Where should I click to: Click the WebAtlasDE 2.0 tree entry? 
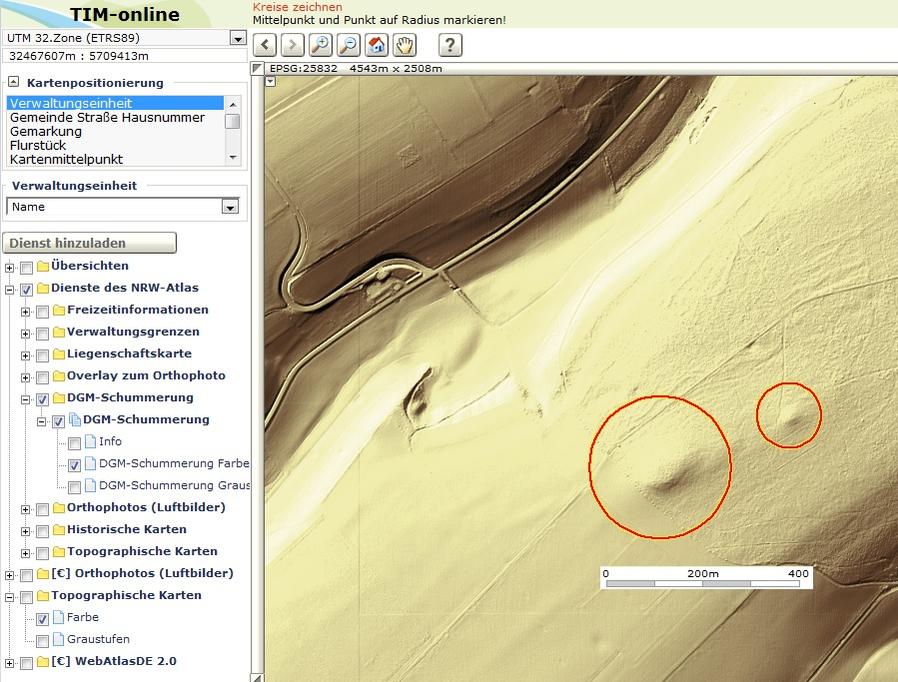(x=114, y=661)
